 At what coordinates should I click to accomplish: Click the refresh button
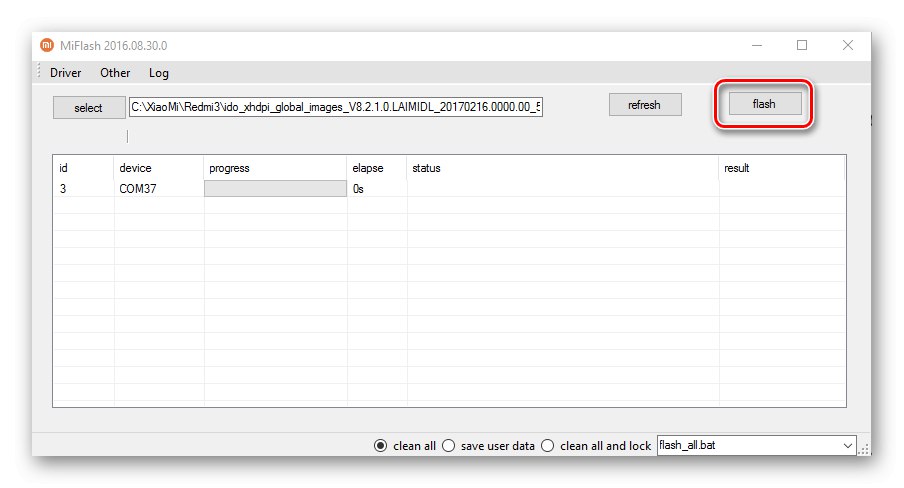(645, 104)
